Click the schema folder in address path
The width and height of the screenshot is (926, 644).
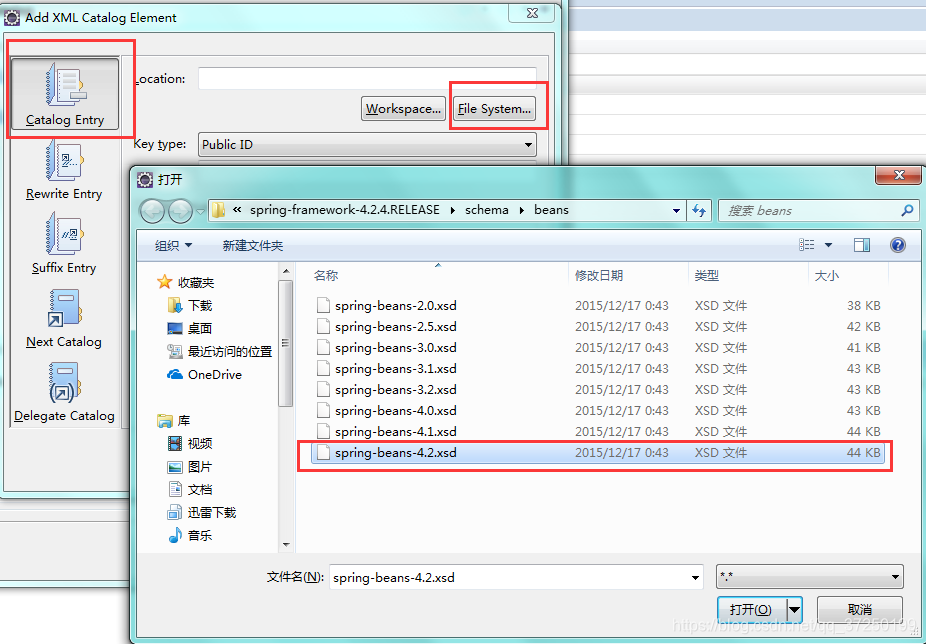point(487,210)
